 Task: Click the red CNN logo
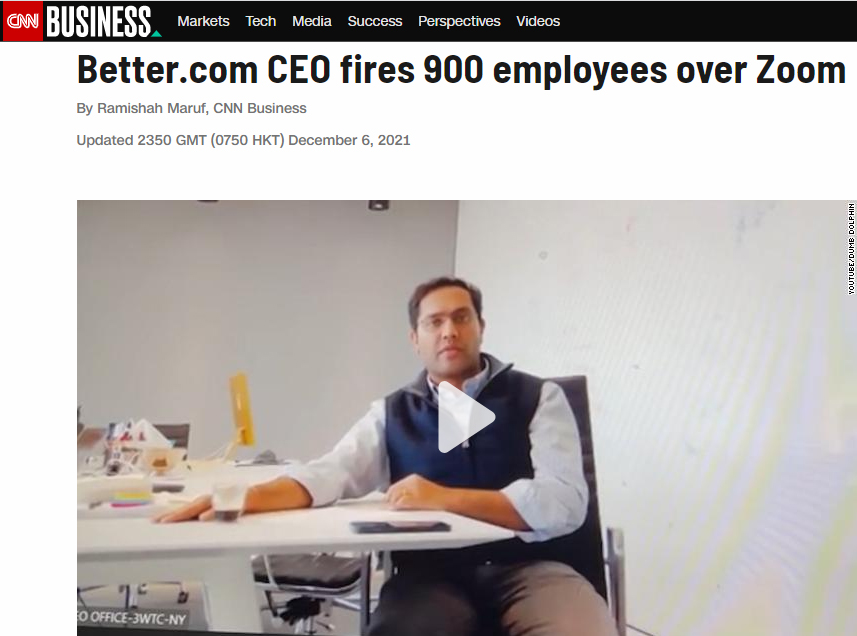23,21
